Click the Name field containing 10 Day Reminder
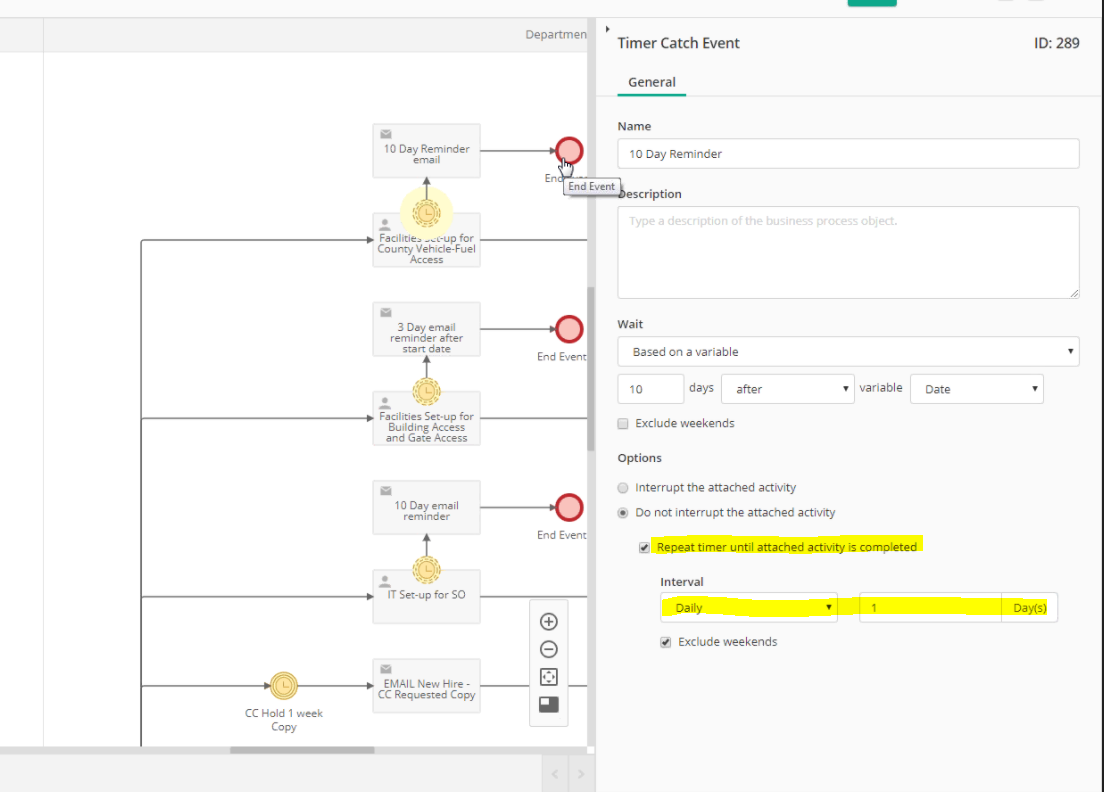This screenshot has height=792, width=1104. pyautogui.click(x=848, y=154)
